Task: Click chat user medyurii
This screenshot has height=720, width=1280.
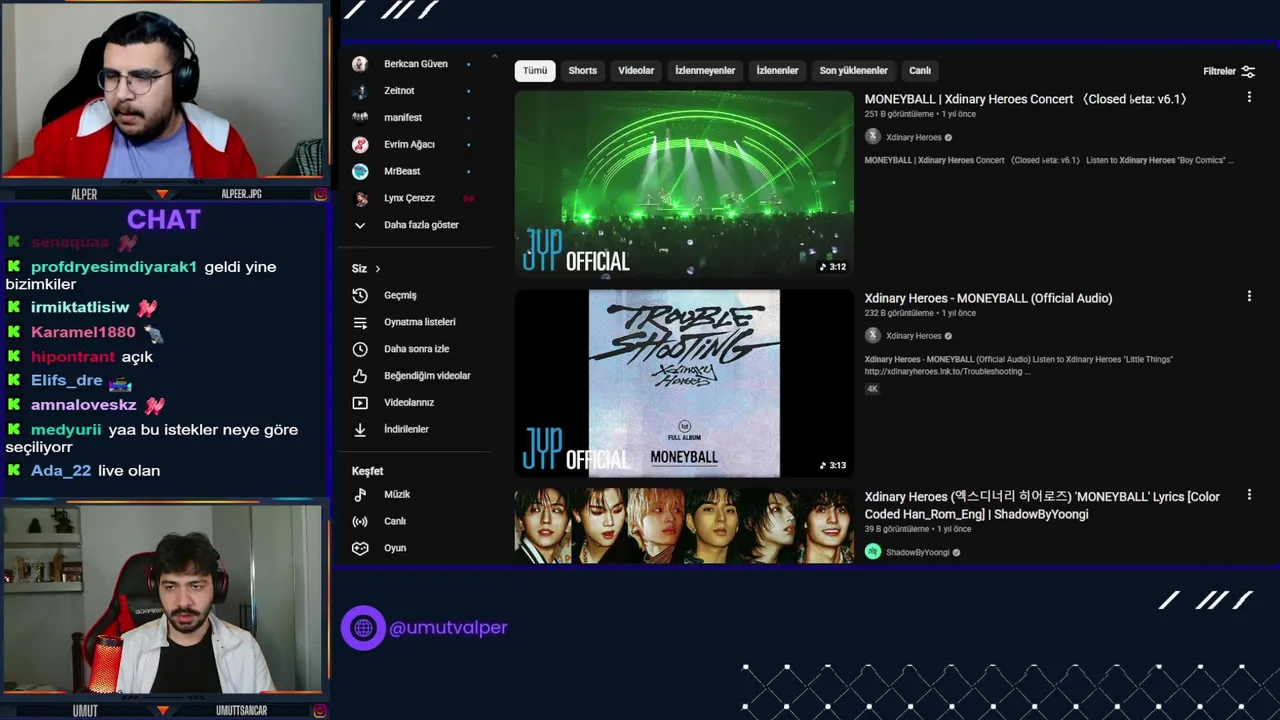Action: (66, 430)
